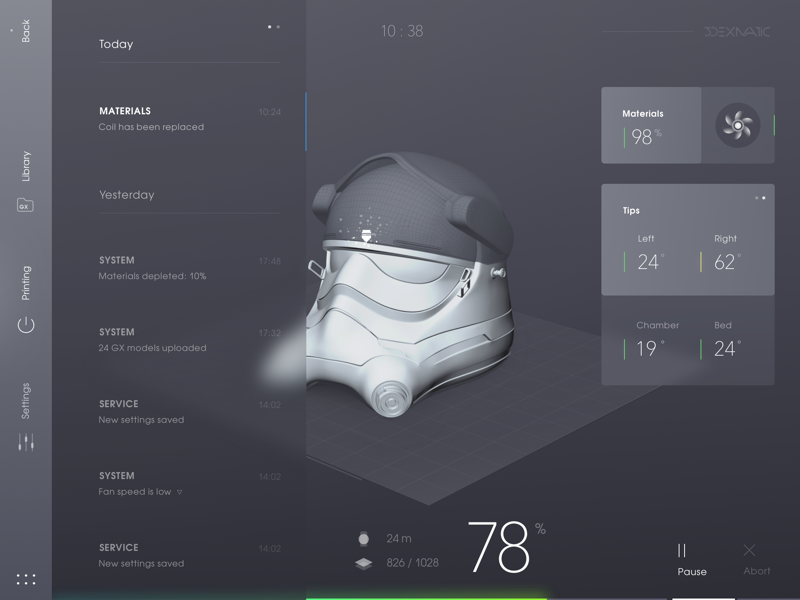Viewport: 800px width, 600px height.
Task: Abort the print with the X button
Action: pos(752,552)
